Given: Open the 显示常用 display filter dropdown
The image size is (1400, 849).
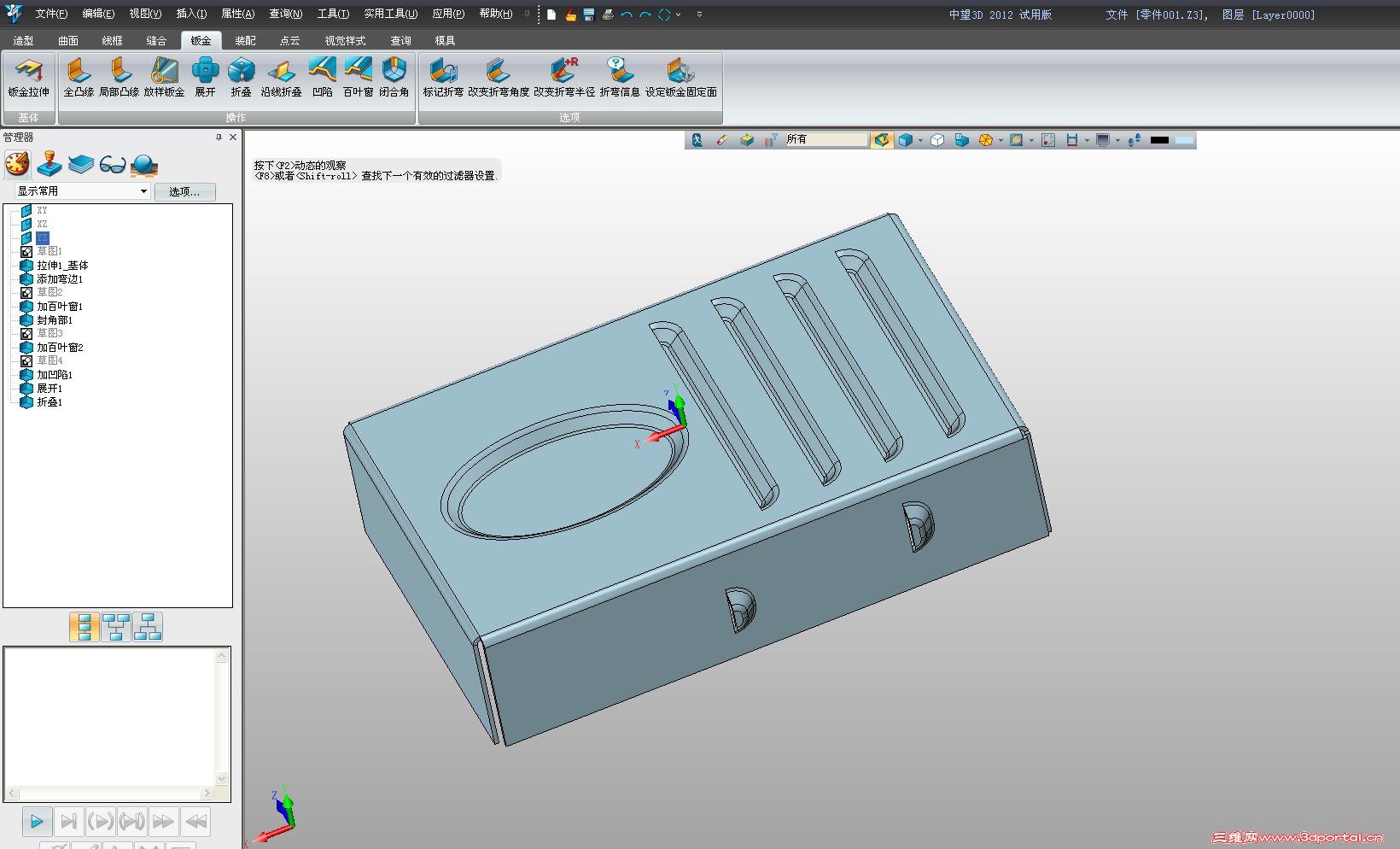Looking at the screenshot, I should (x=84, y=191).
